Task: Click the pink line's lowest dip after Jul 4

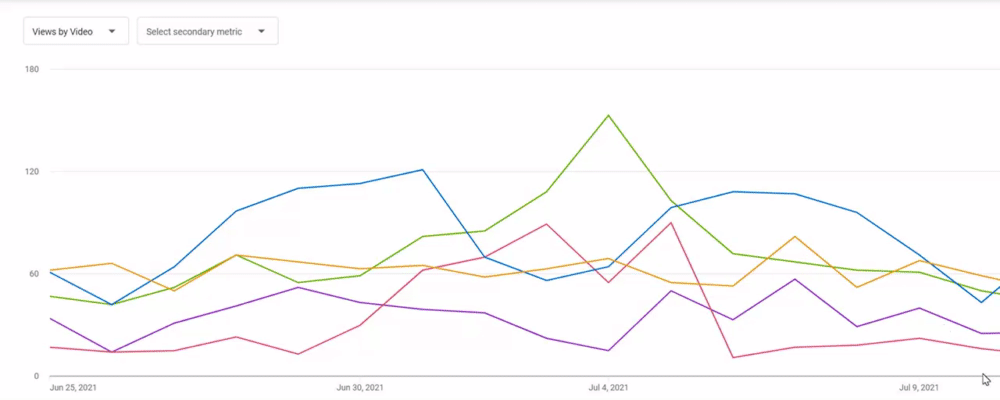Action: [733, 357]
